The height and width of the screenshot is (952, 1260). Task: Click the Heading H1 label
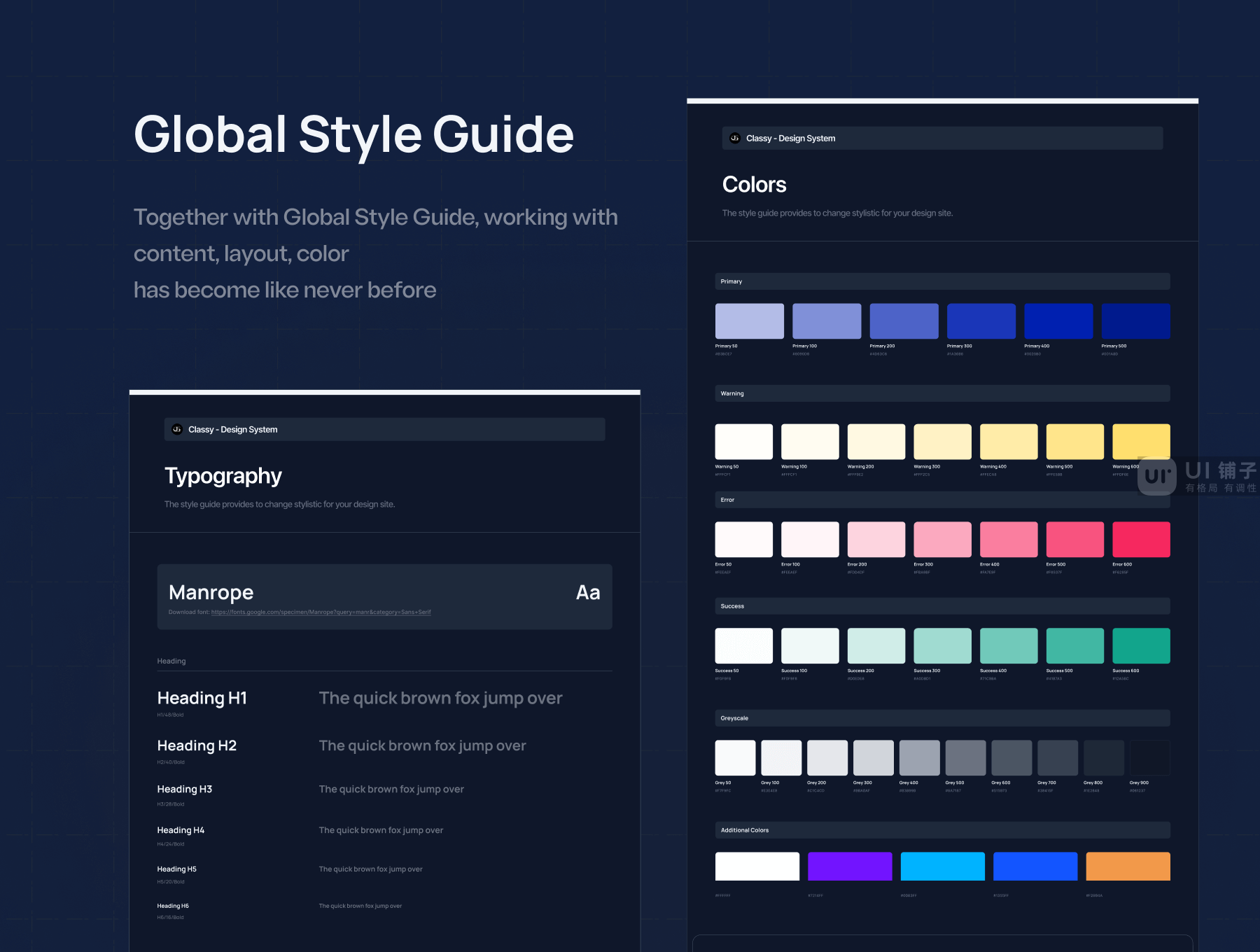[202, 699]
